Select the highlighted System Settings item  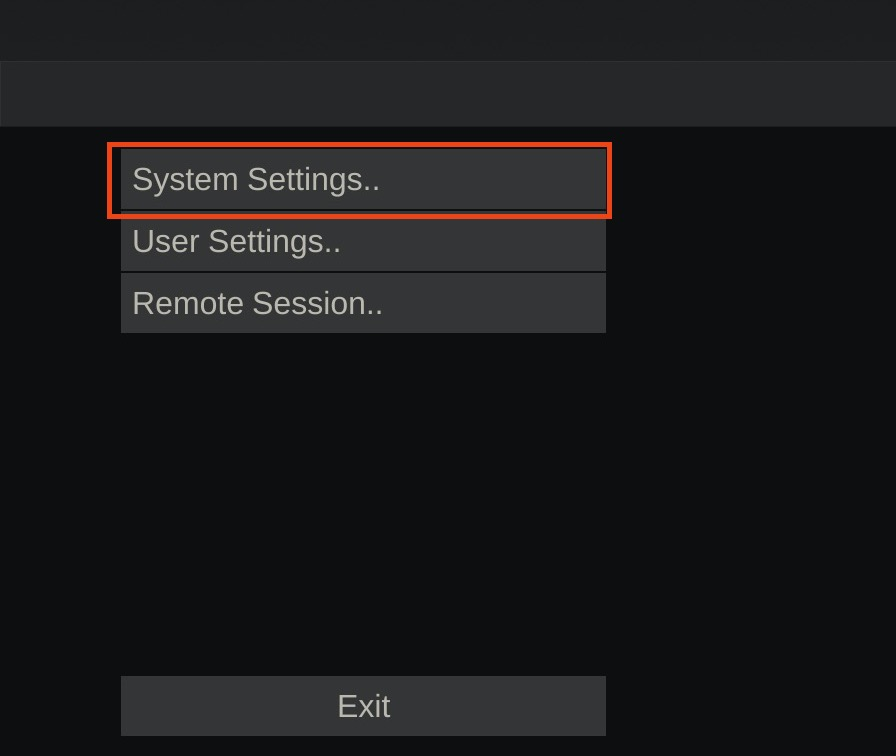[363, 179]
